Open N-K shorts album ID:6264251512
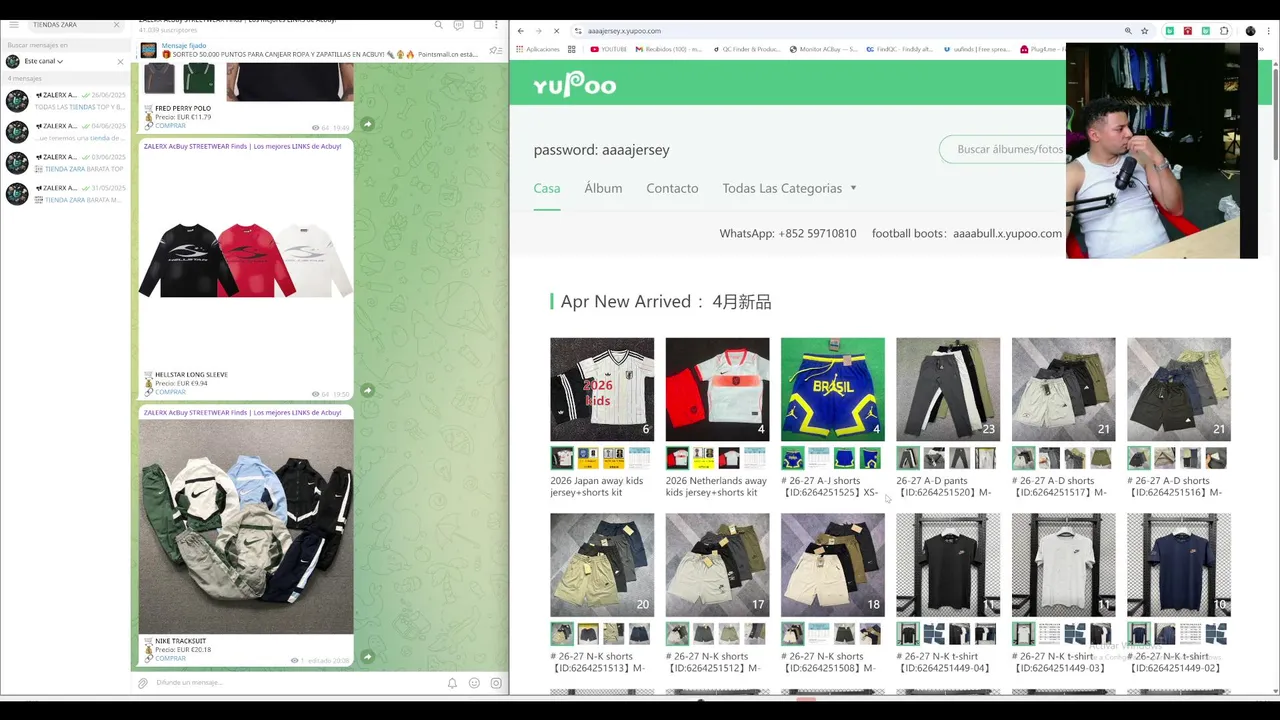Viewport: 1280px width, 720px height. 718,565
